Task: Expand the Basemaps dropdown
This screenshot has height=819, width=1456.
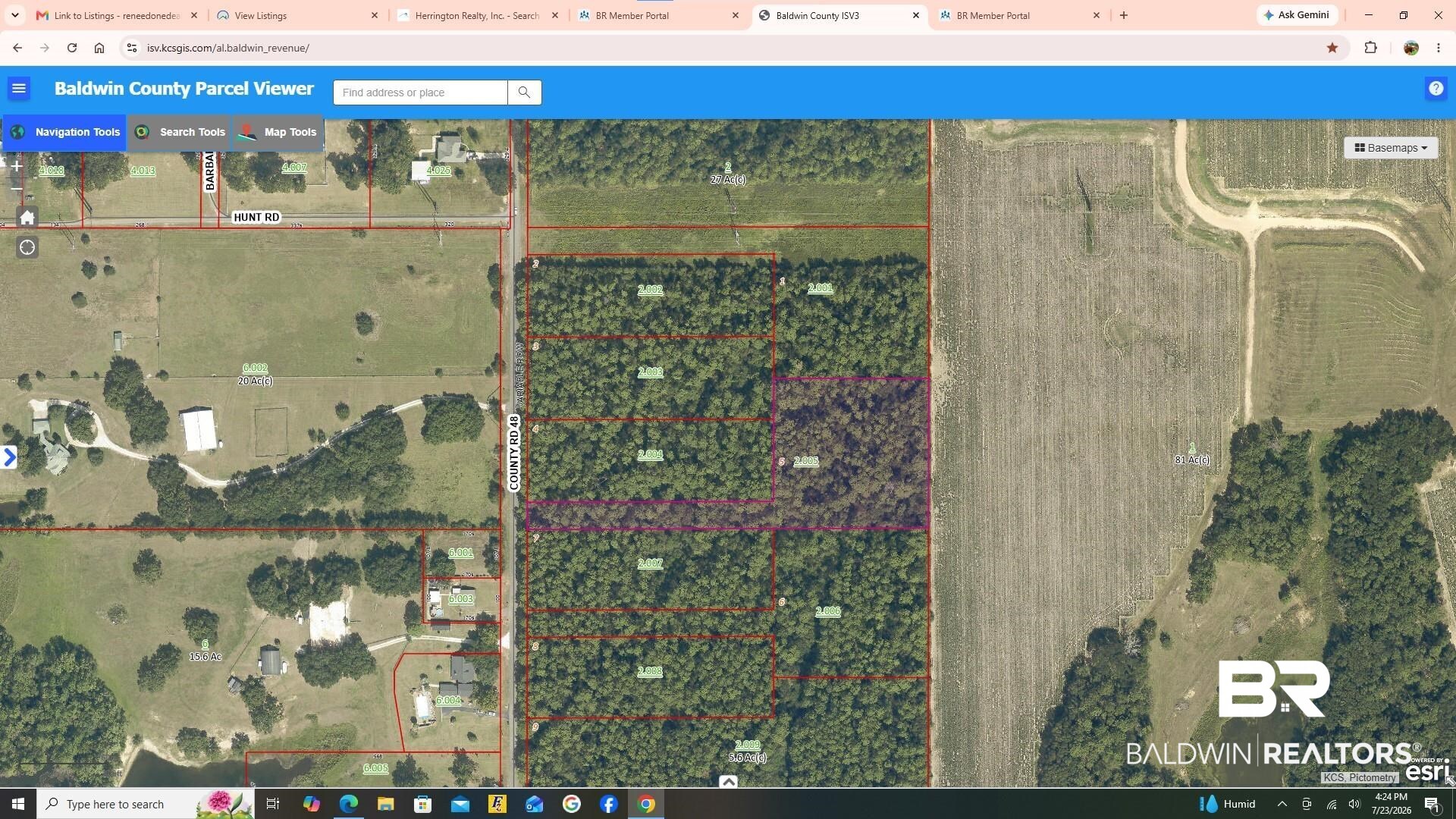Action: (x=1391, y=148)
